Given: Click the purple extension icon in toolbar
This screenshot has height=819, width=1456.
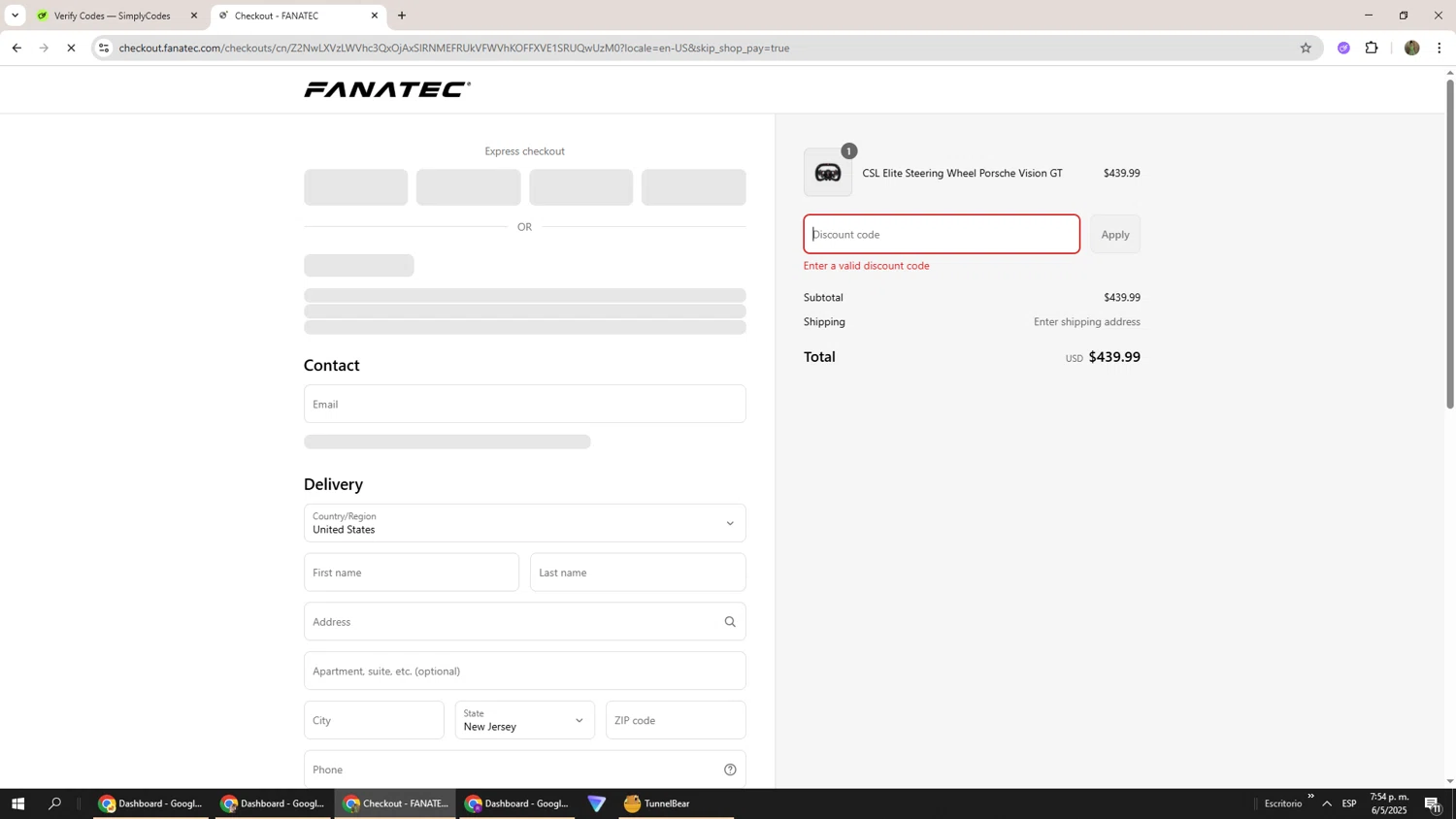Looking at the screenshot, I should [1343, 48].
